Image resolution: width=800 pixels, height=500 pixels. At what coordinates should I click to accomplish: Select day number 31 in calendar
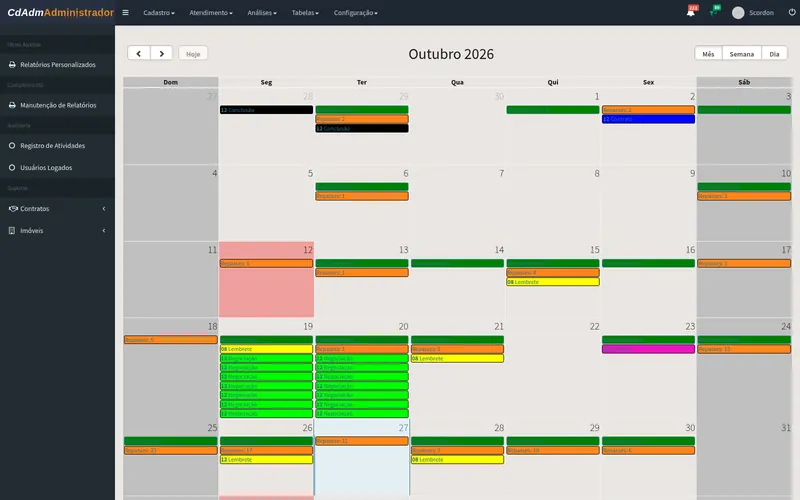pyautogui.click(x=786, y=428)
